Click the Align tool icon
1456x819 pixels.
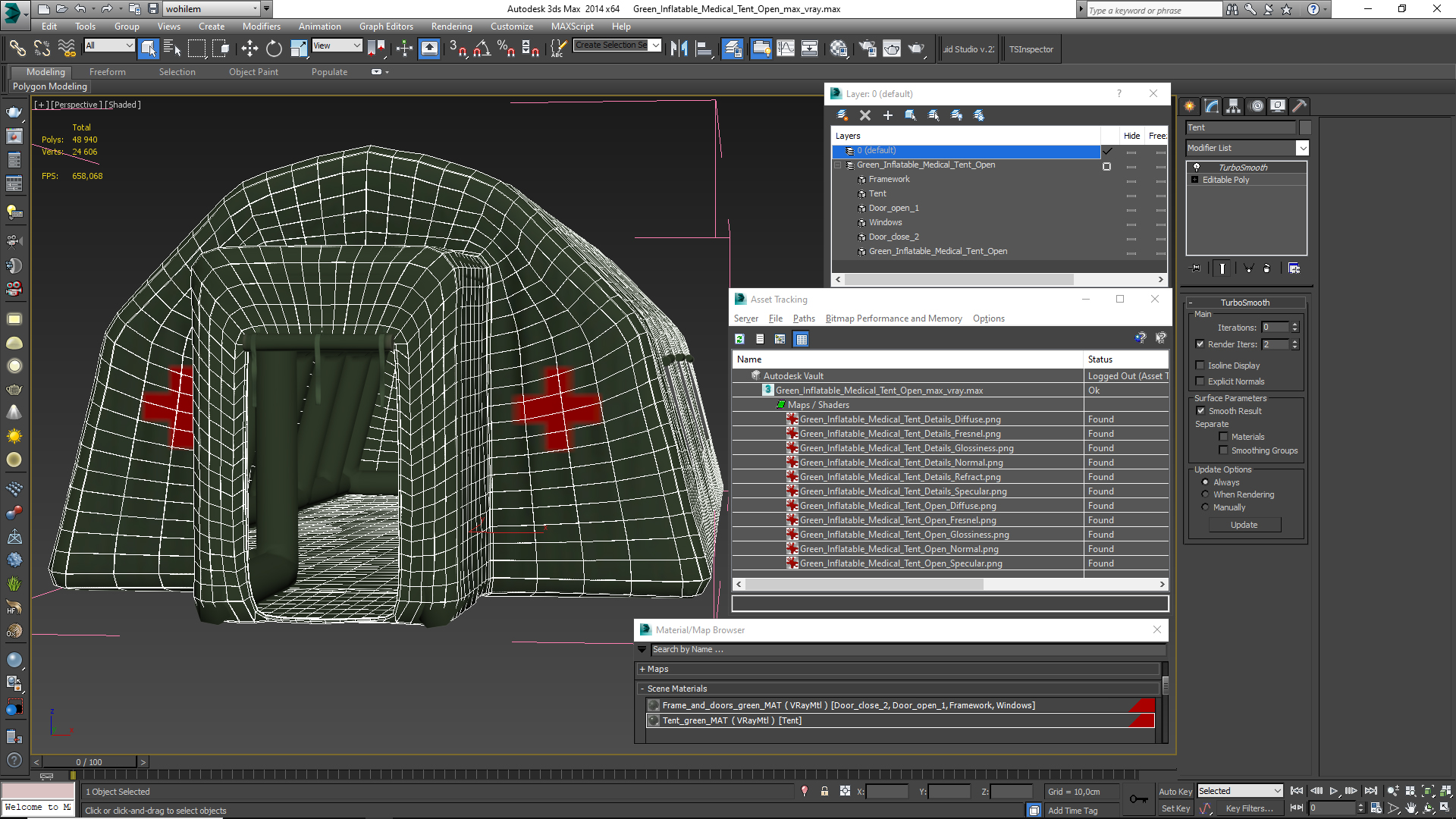click(x=704, y=49)
